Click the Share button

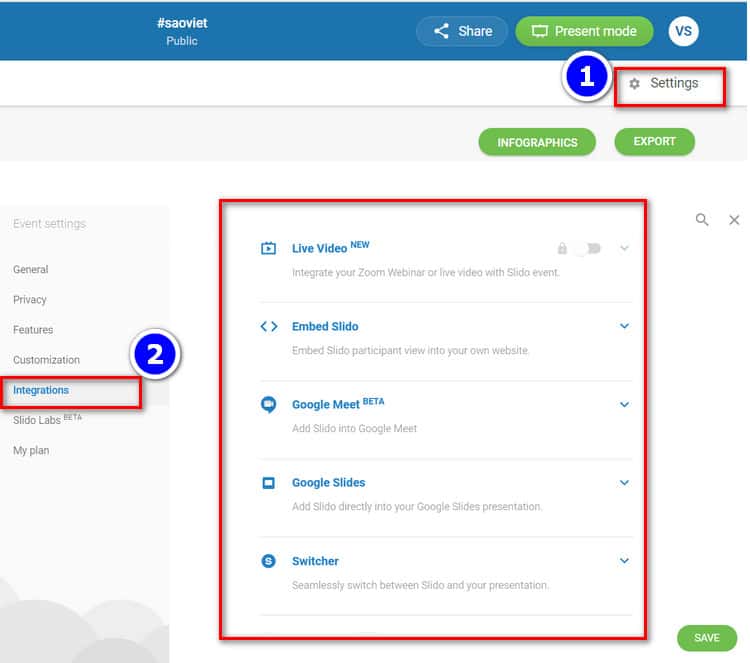(462, 31)
